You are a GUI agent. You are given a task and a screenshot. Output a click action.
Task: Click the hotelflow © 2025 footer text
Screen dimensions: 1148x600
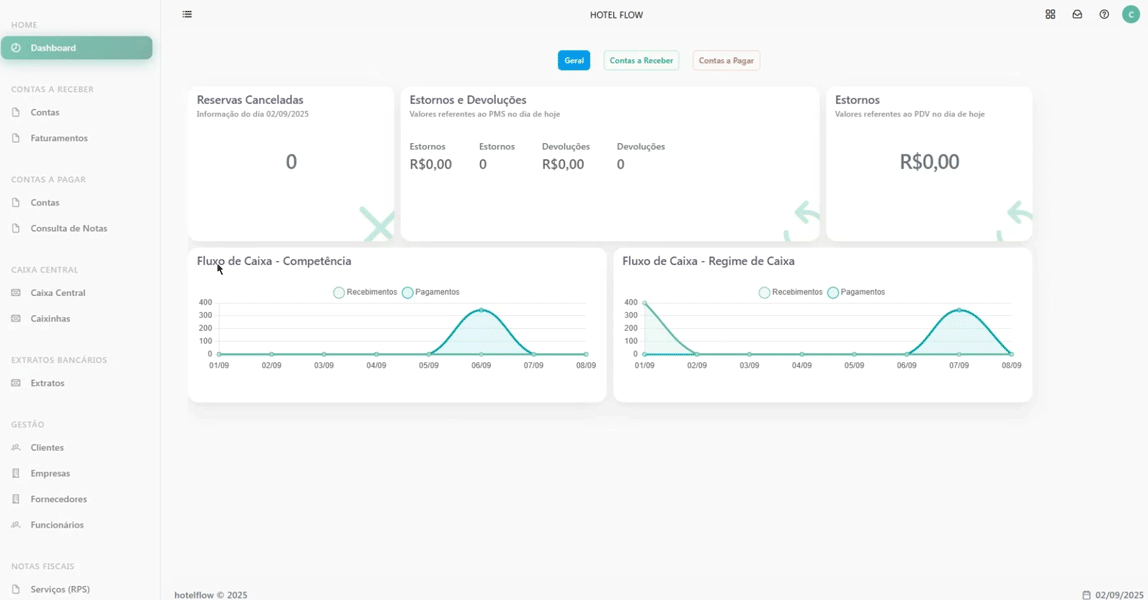(x=211, y=596)
